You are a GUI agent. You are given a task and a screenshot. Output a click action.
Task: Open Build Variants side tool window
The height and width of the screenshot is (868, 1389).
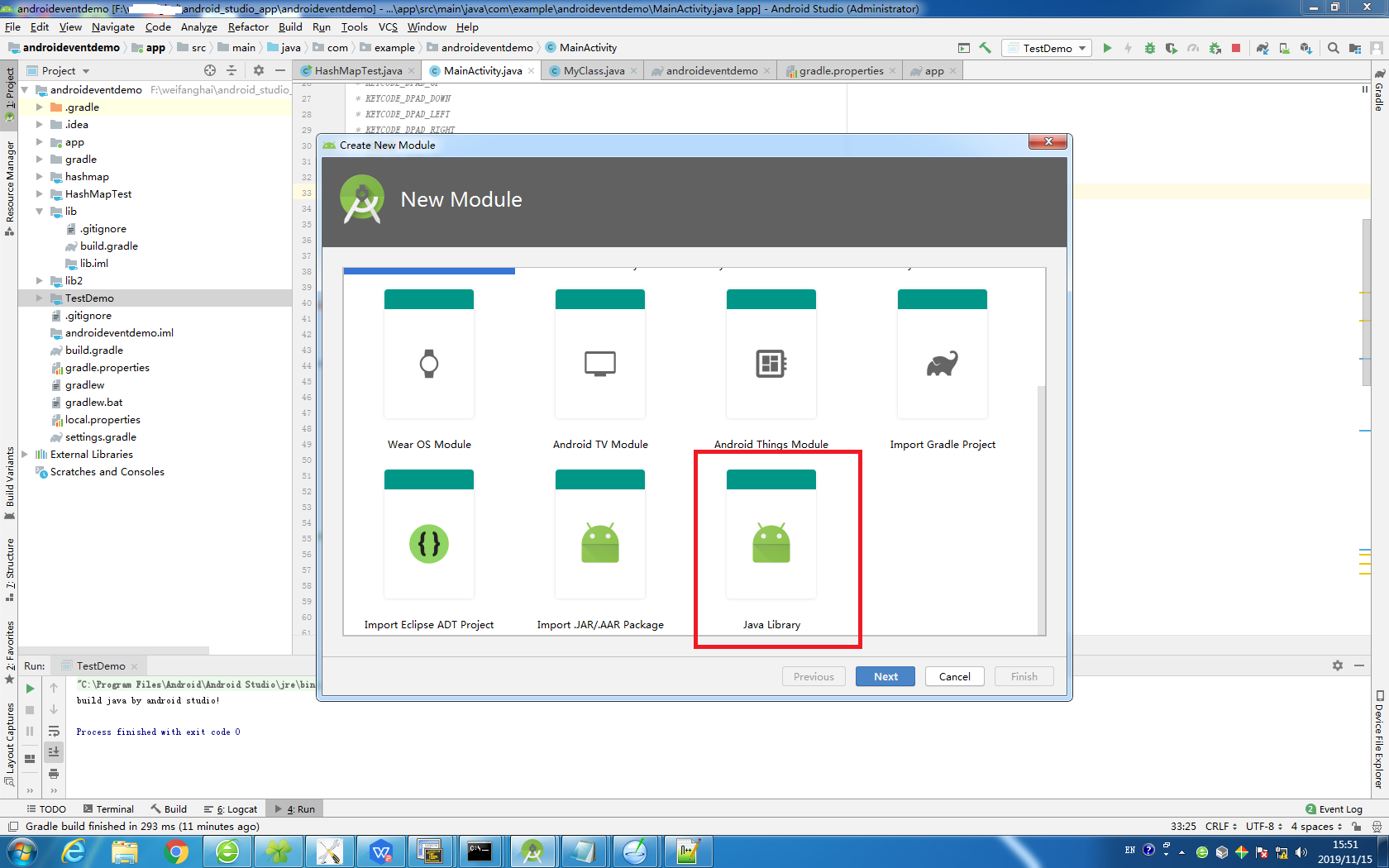(9, 483)
